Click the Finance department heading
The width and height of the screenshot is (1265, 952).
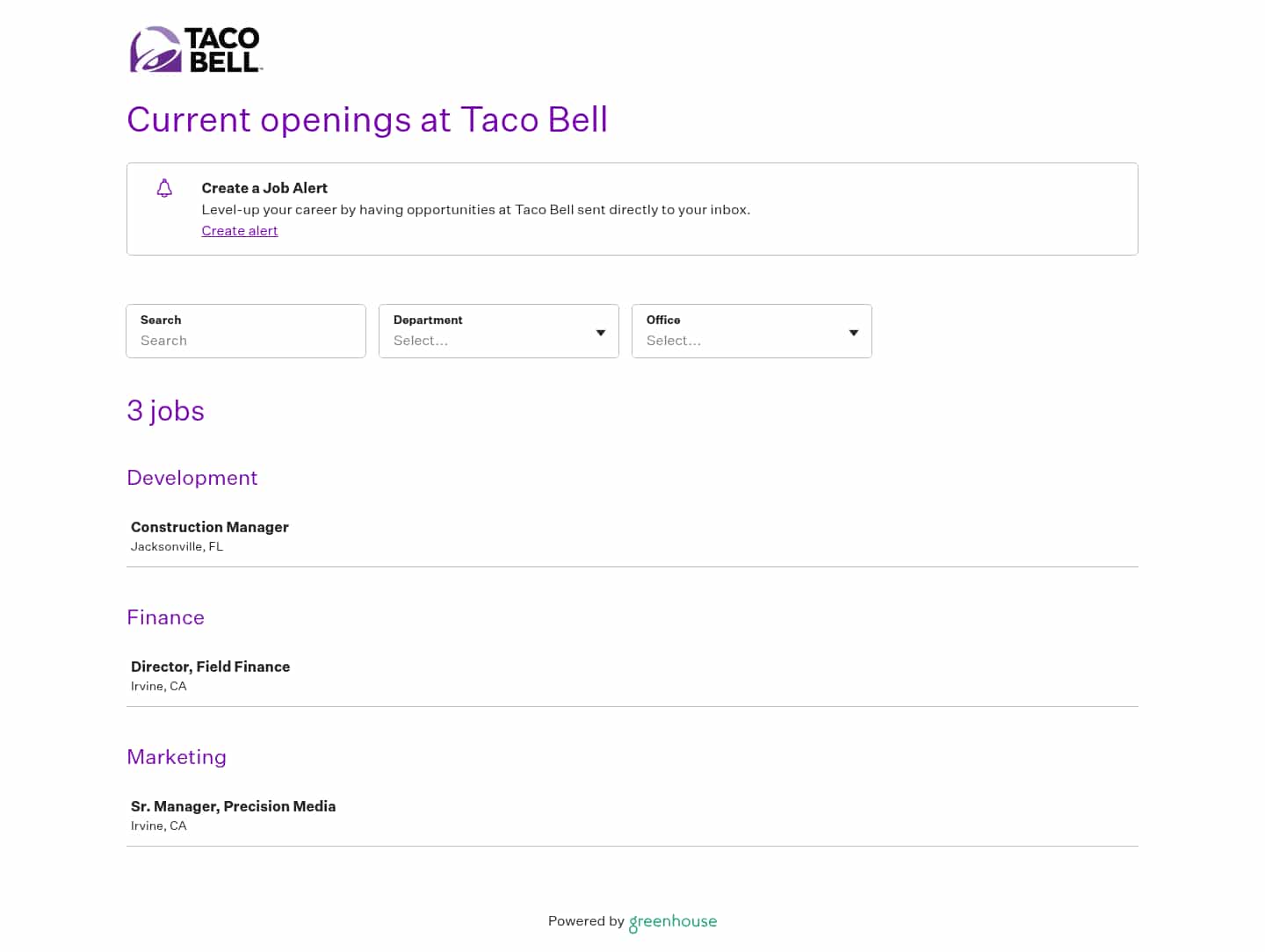click(166, 617)
